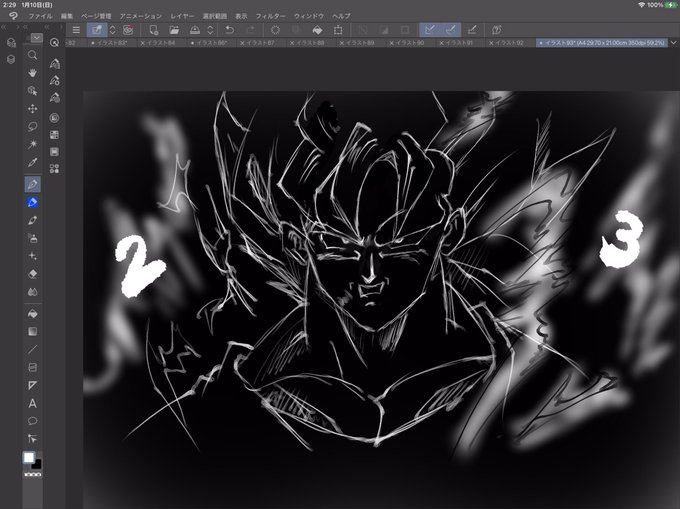Select the Operation object tool
680x509 pixels.
point(33,91)
